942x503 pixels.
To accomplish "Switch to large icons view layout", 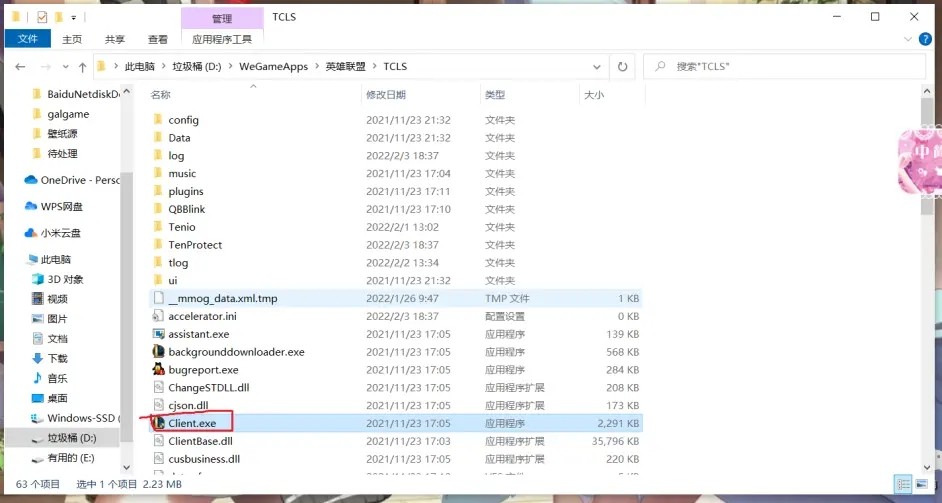I will 921,484.
